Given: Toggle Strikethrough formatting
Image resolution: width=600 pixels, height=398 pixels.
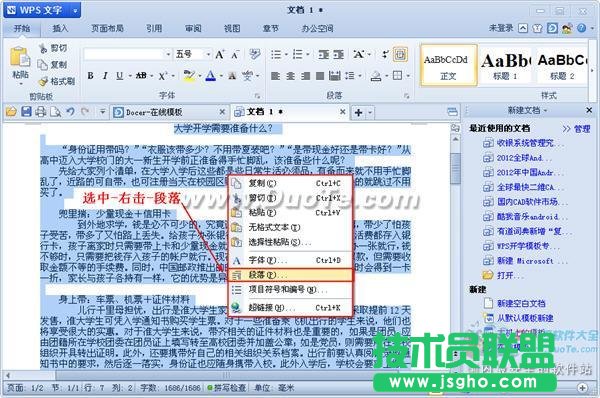Looking at the screenshot, I should pyautogui.click(x=141, y=75).
